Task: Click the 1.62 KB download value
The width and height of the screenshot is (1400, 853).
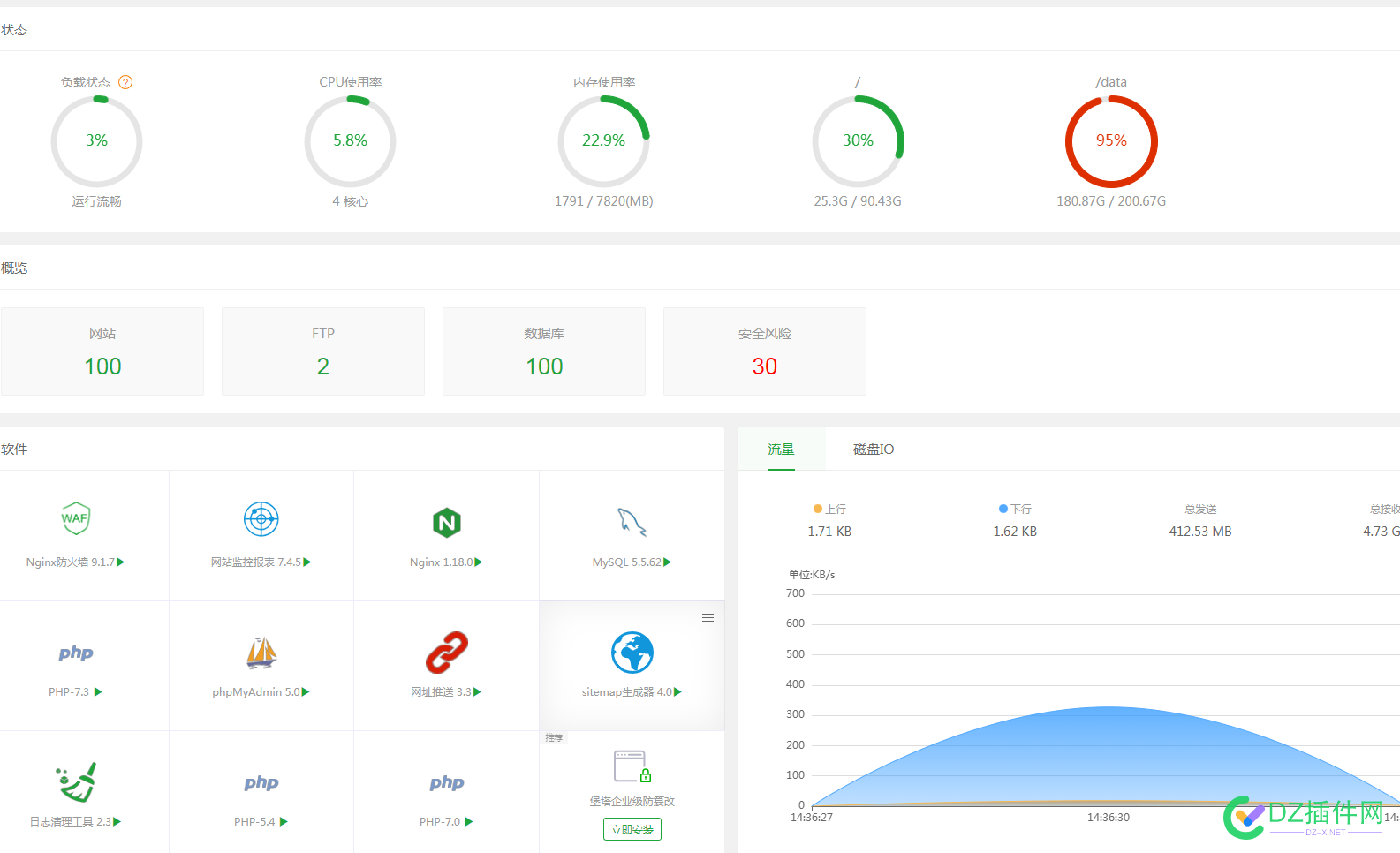Action: [x=1015, y=532]
